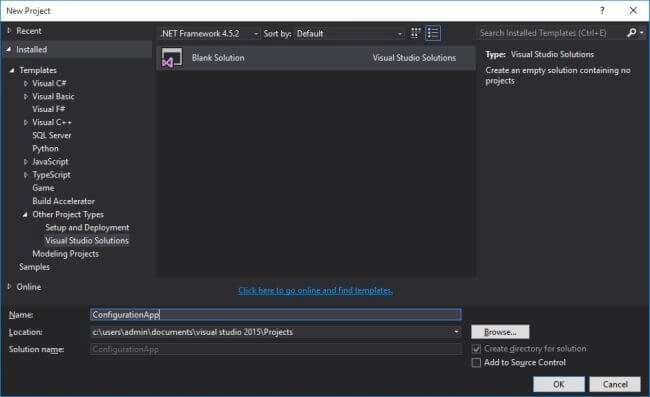Viewport: 650px width, 397px height.
Task: Select Samples in the tree
Action: click(x=34, y=267)
